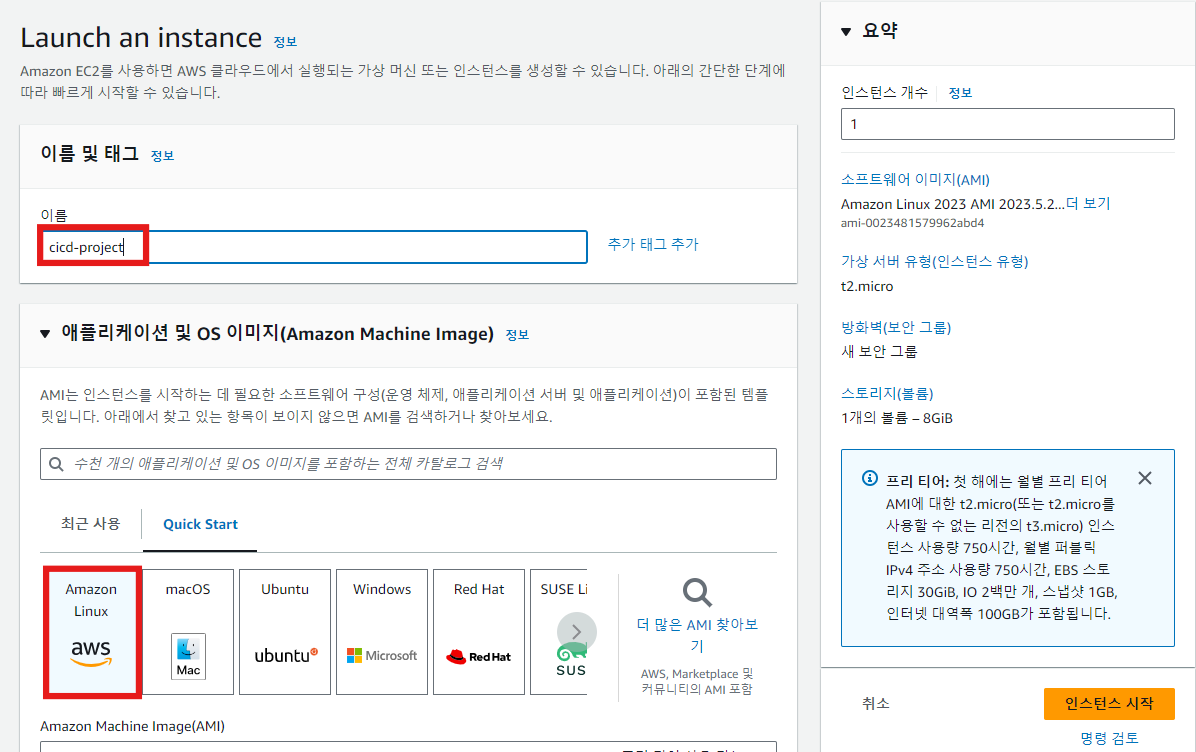This screenshot has height=752, width=1196.
Task: Click the magnifier icon for more AMIs
Action: pos(696,592)
